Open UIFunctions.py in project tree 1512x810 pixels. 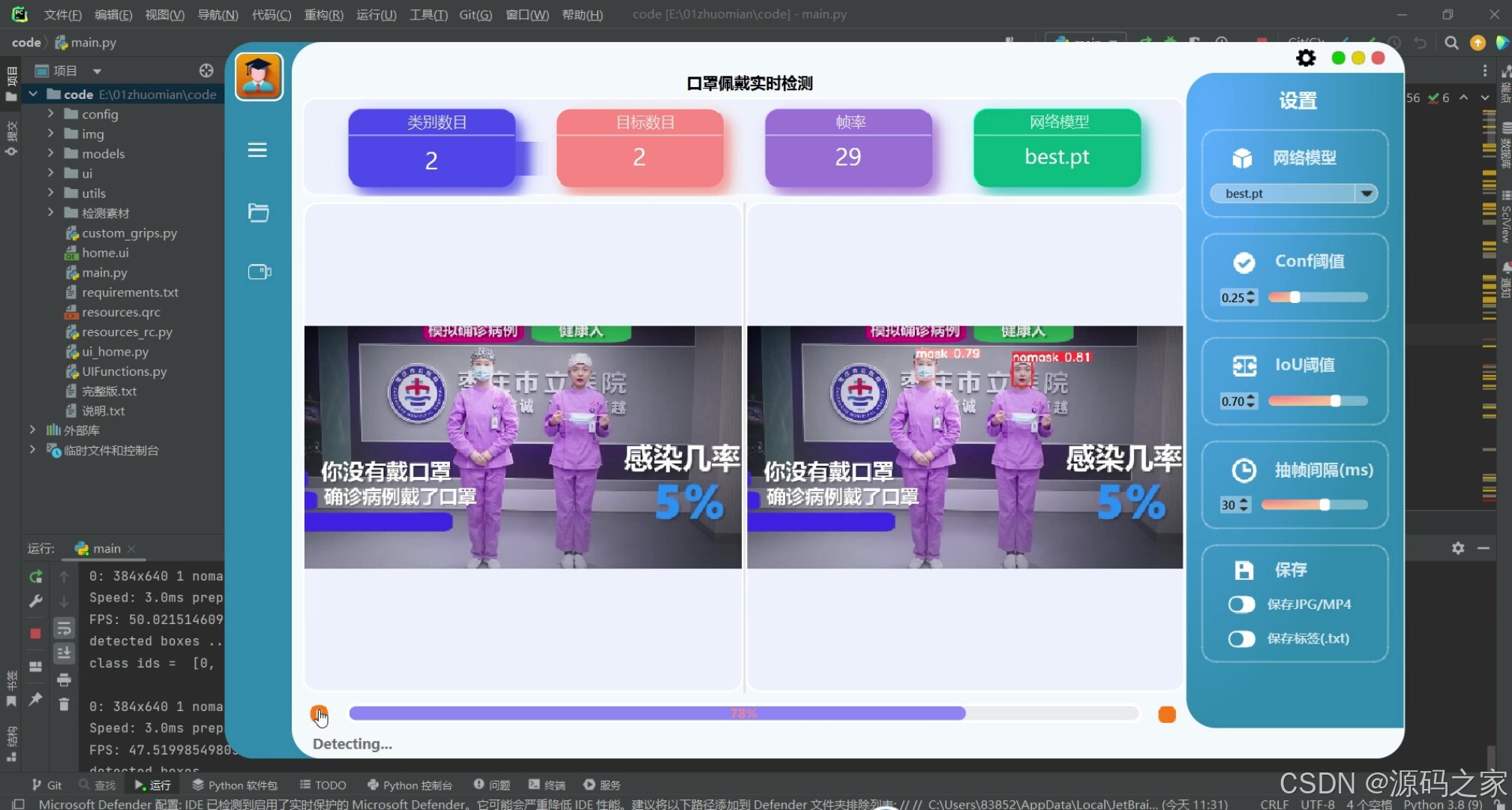click(124, 371)
